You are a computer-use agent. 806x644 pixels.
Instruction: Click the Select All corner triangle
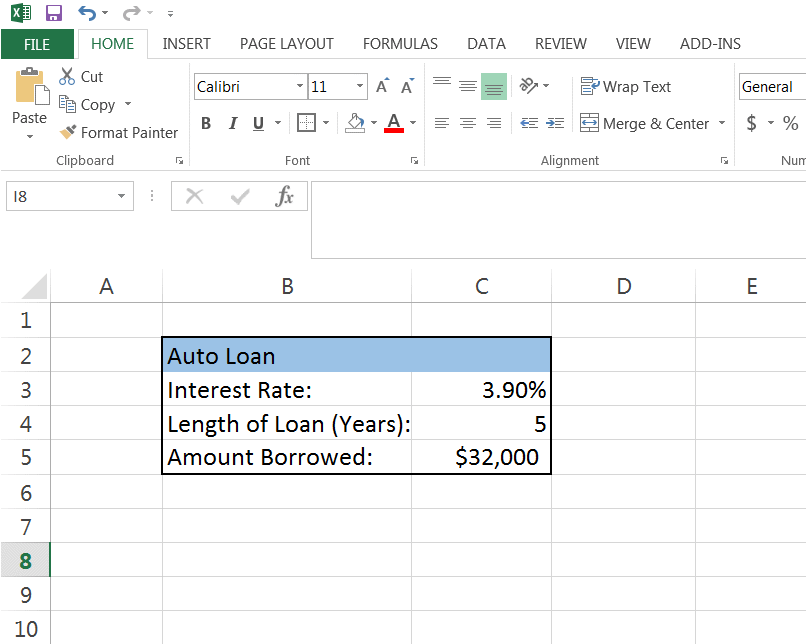click(x=34, y=286)
